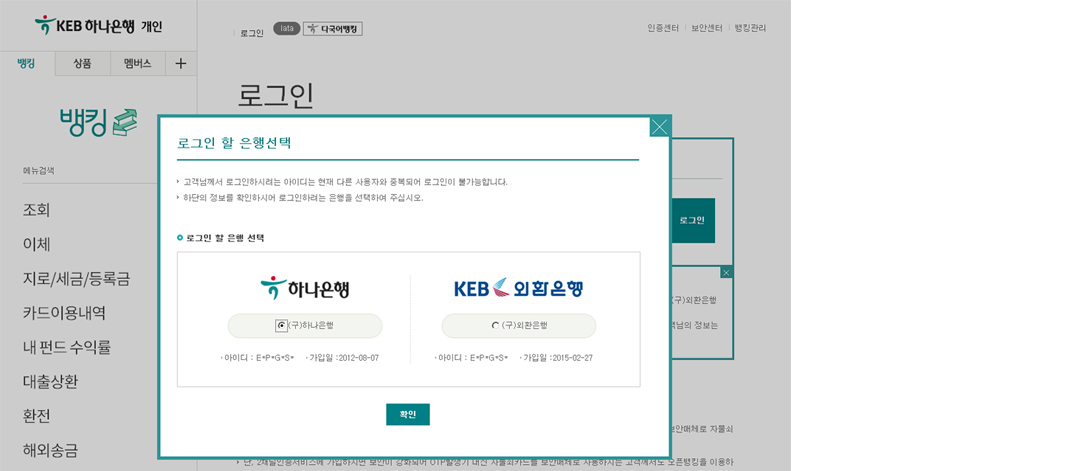Click the 확인 confirm button

(407, 414)
